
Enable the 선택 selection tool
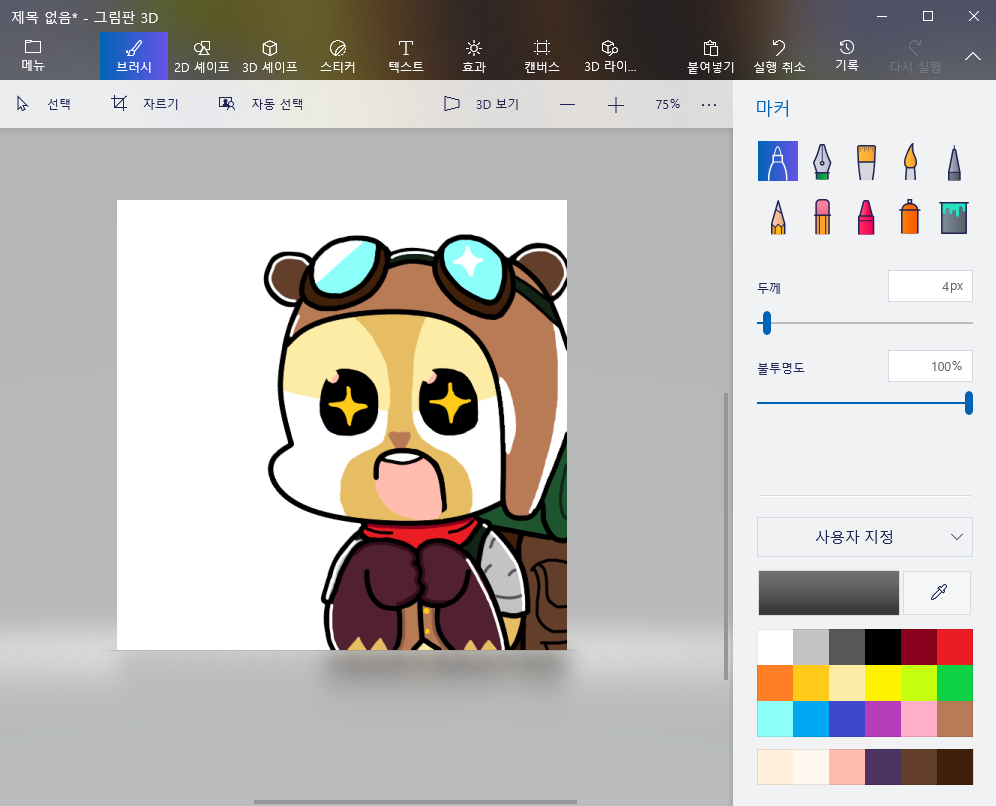pos(45,104)
